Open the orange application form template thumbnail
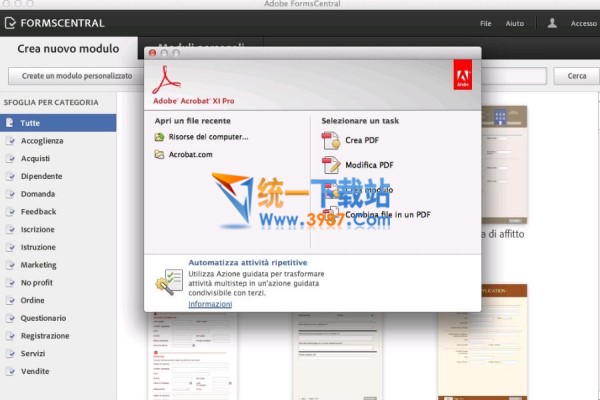This screenshot has height=400, width=600. [483, 342]
